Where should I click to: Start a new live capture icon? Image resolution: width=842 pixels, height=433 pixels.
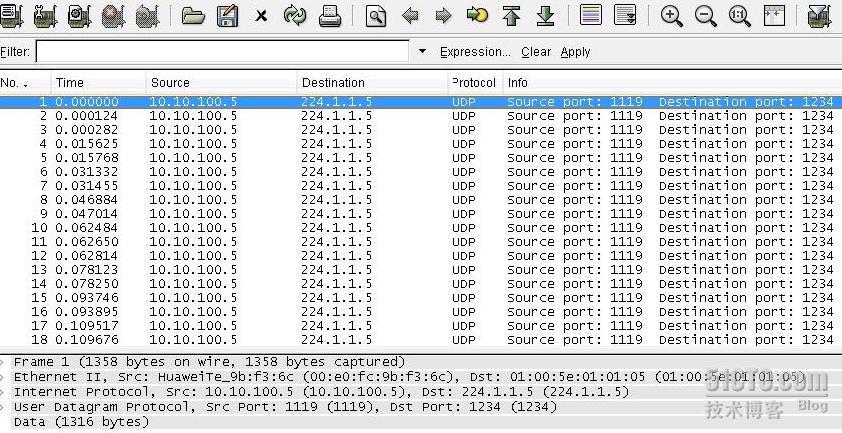[79, 16]
